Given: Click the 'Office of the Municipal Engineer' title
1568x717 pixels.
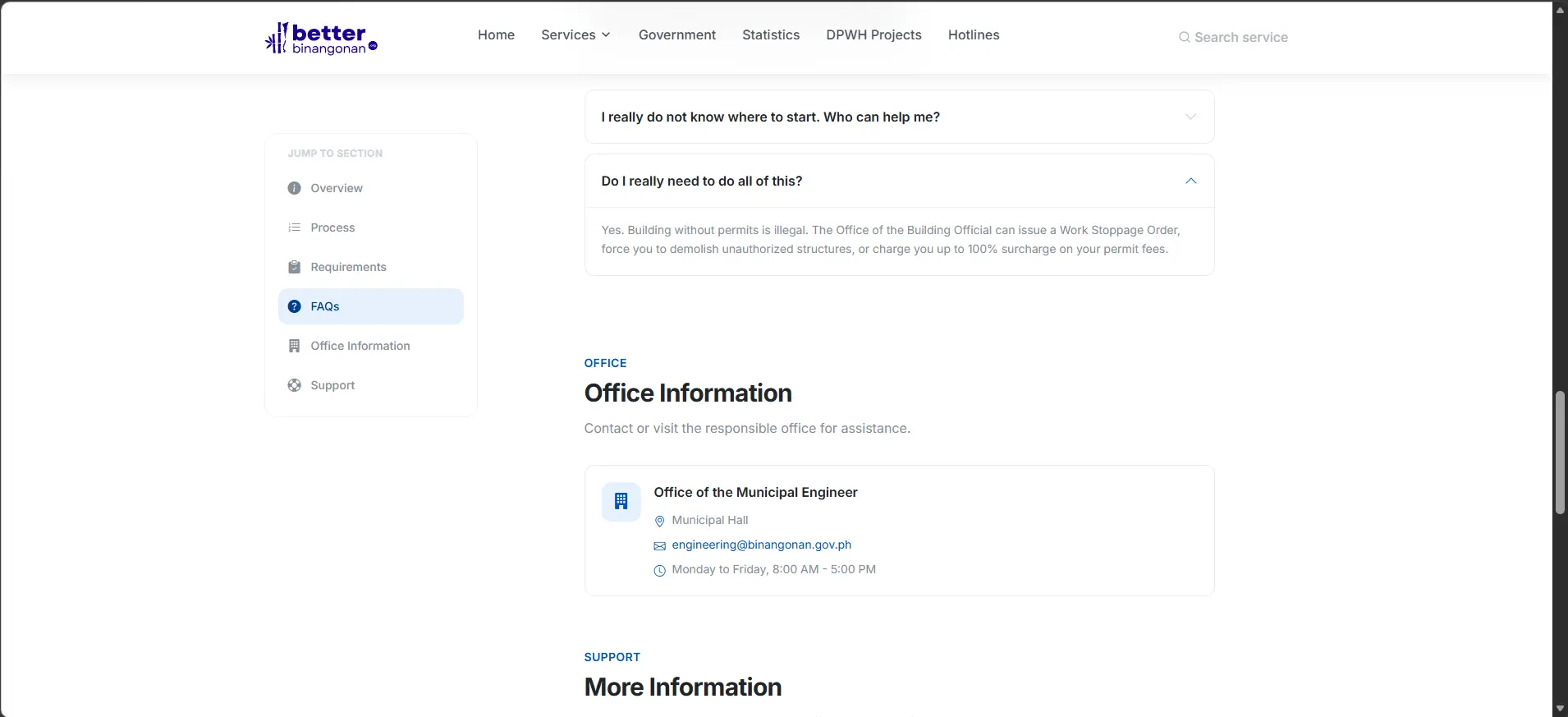Looking at the screenshot, I should 755,492.
